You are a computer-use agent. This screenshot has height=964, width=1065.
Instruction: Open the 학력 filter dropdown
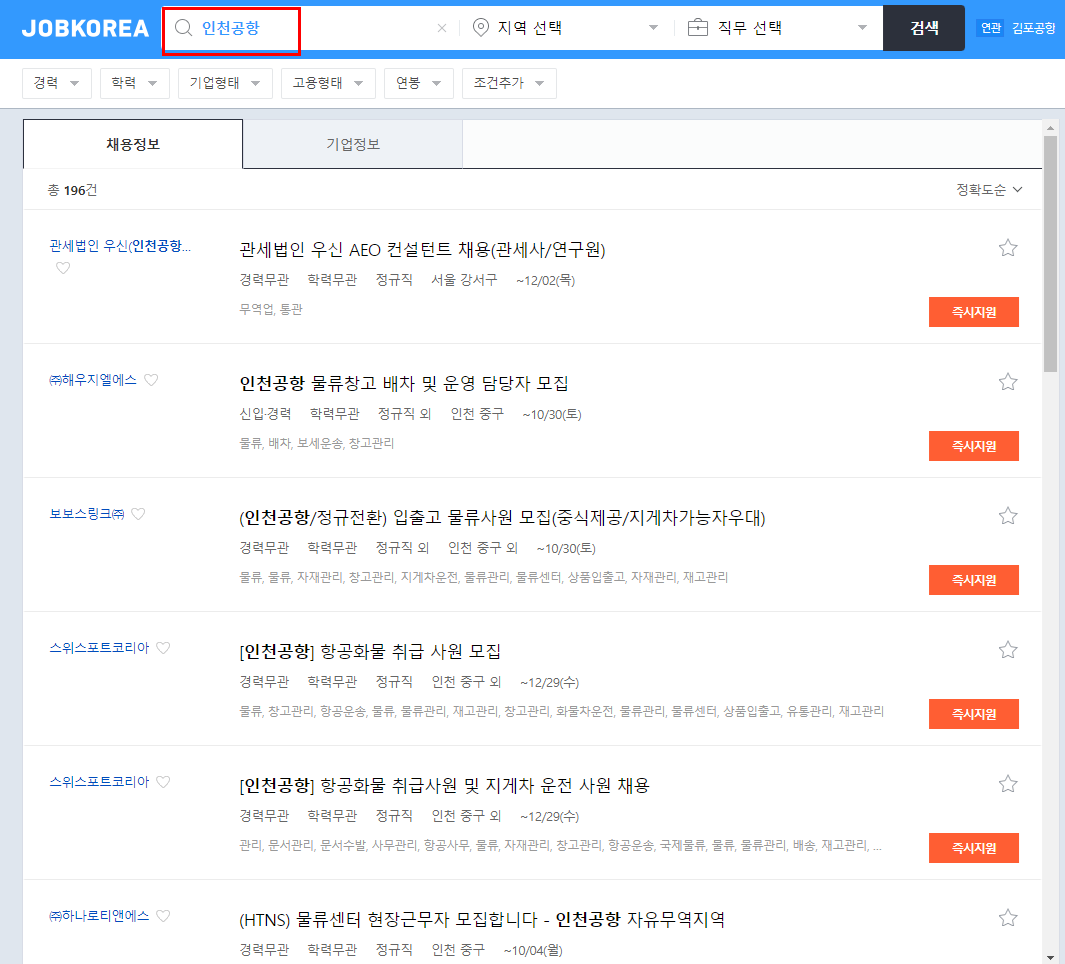pyautogui.click(x=134, y=84)
